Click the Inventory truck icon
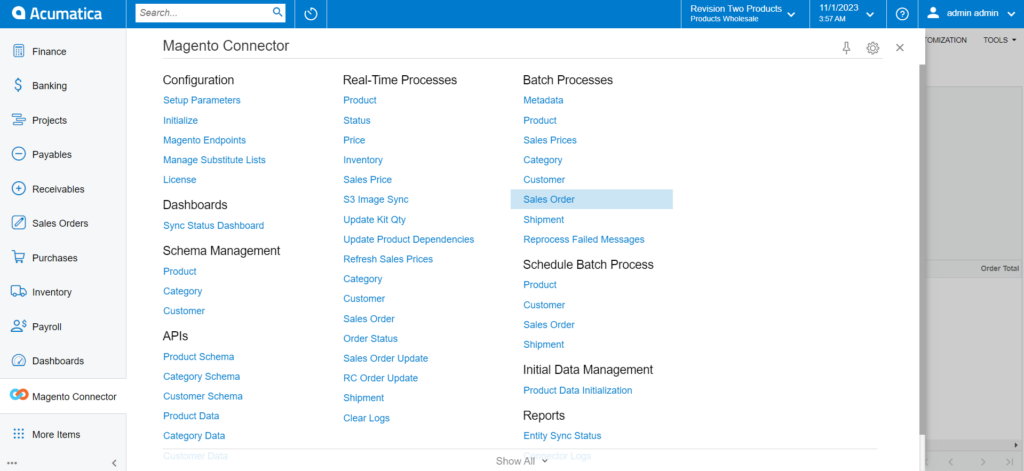This screenshot has width=1024, height=471. click(x=19, y=292)
